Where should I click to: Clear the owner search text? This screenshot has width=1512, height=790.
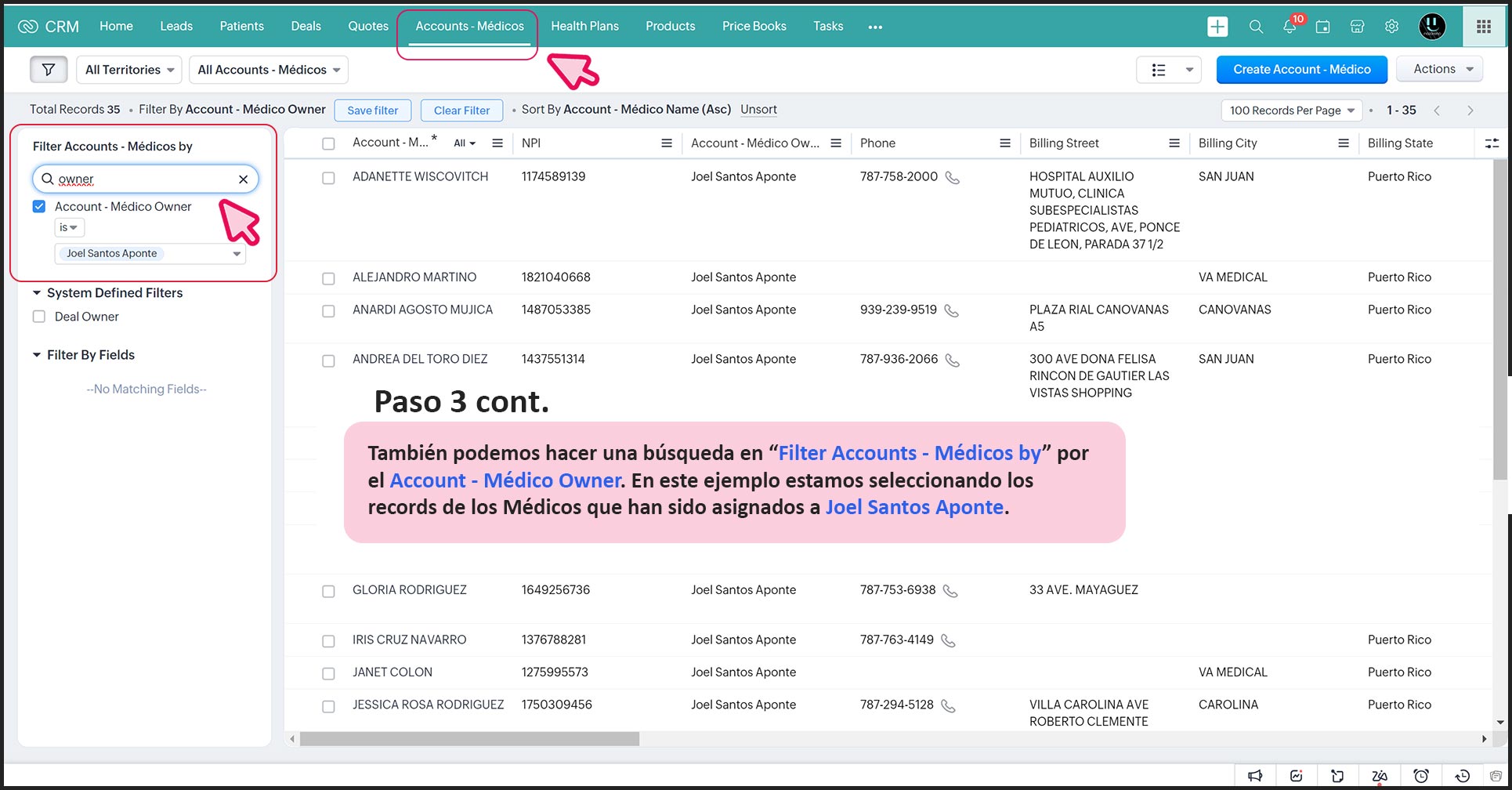coord(244,179)
